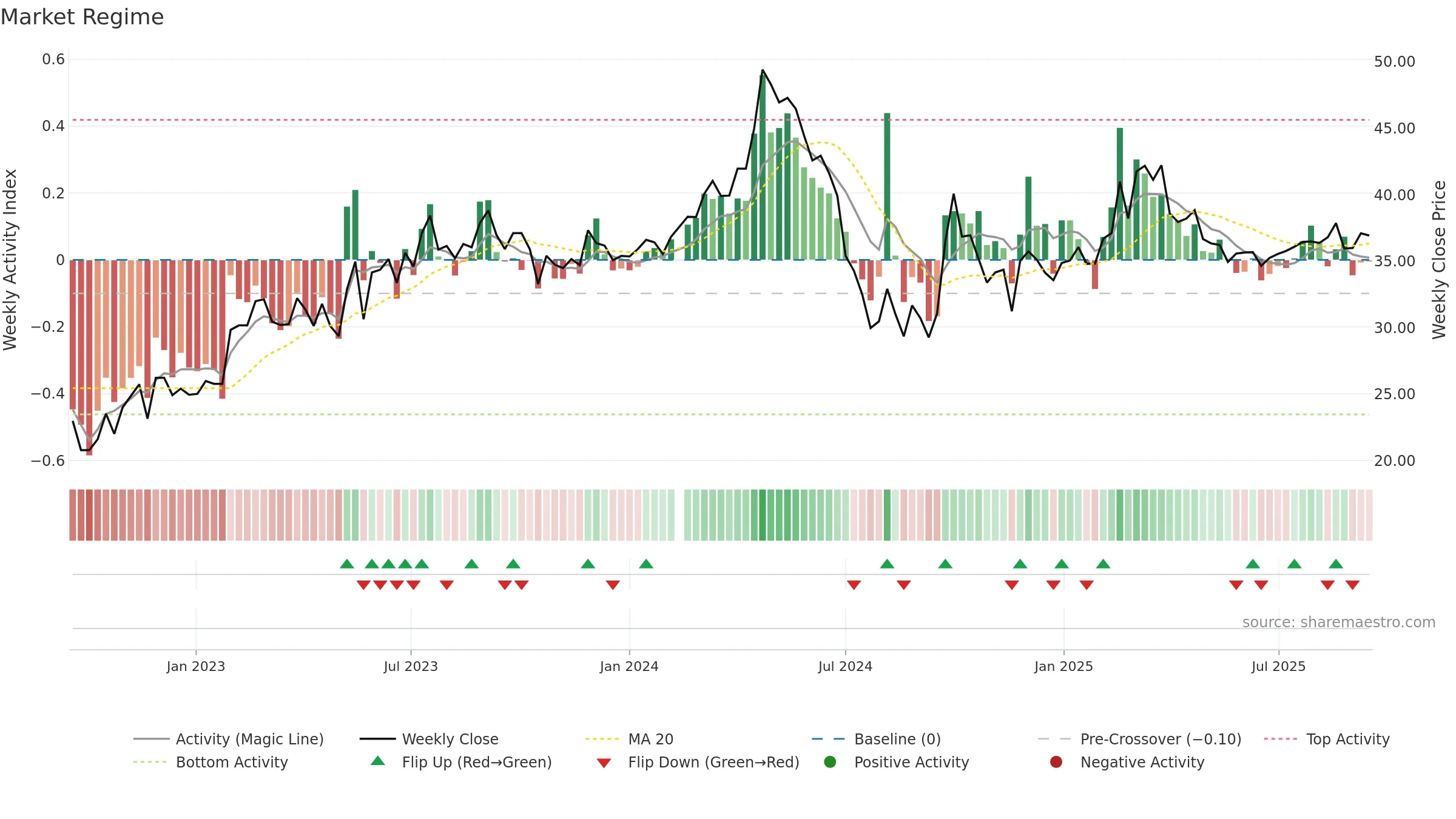Click the flip-down triangle just after Jul 2024

click(x=854, y=585)
